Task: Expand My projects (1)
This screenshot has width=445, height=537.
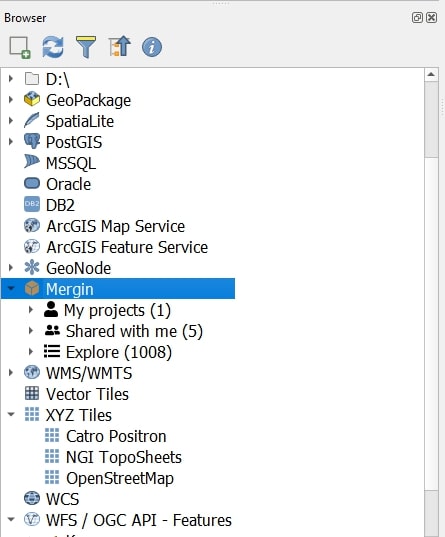Action: 31,310
